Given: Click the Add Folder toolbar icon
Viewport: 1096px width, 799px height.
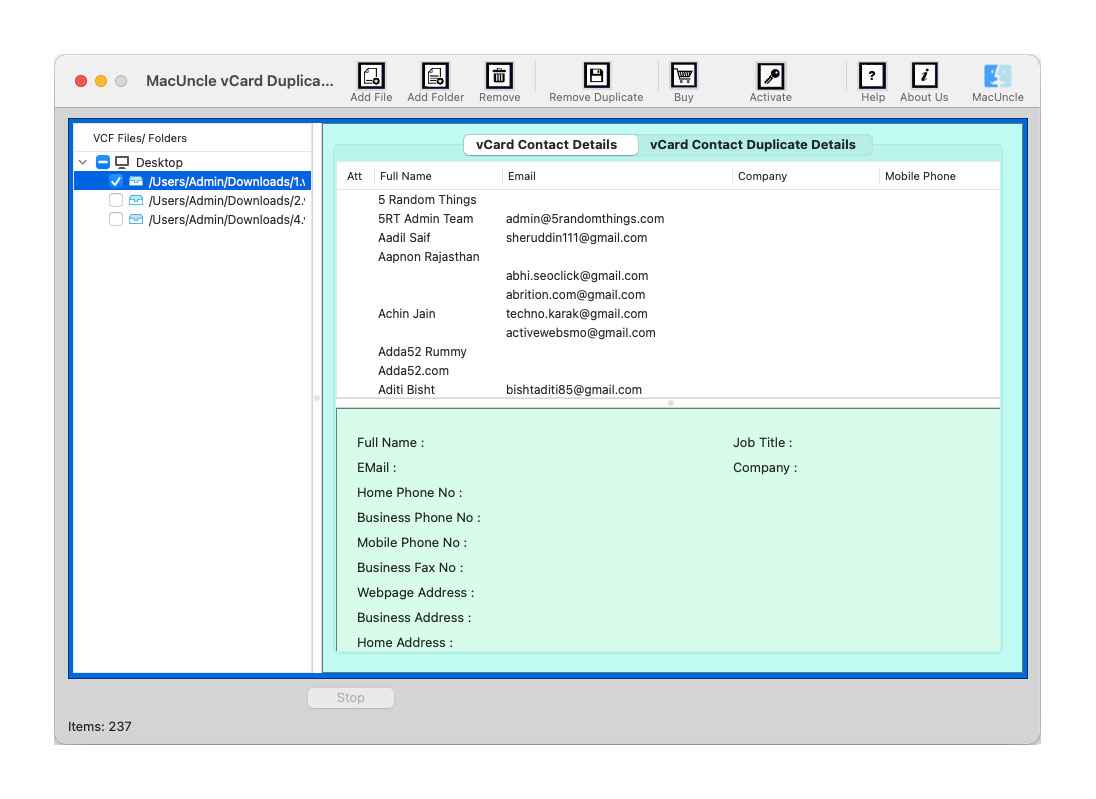Looking at the screenshot, I should [x=435, y=75].
